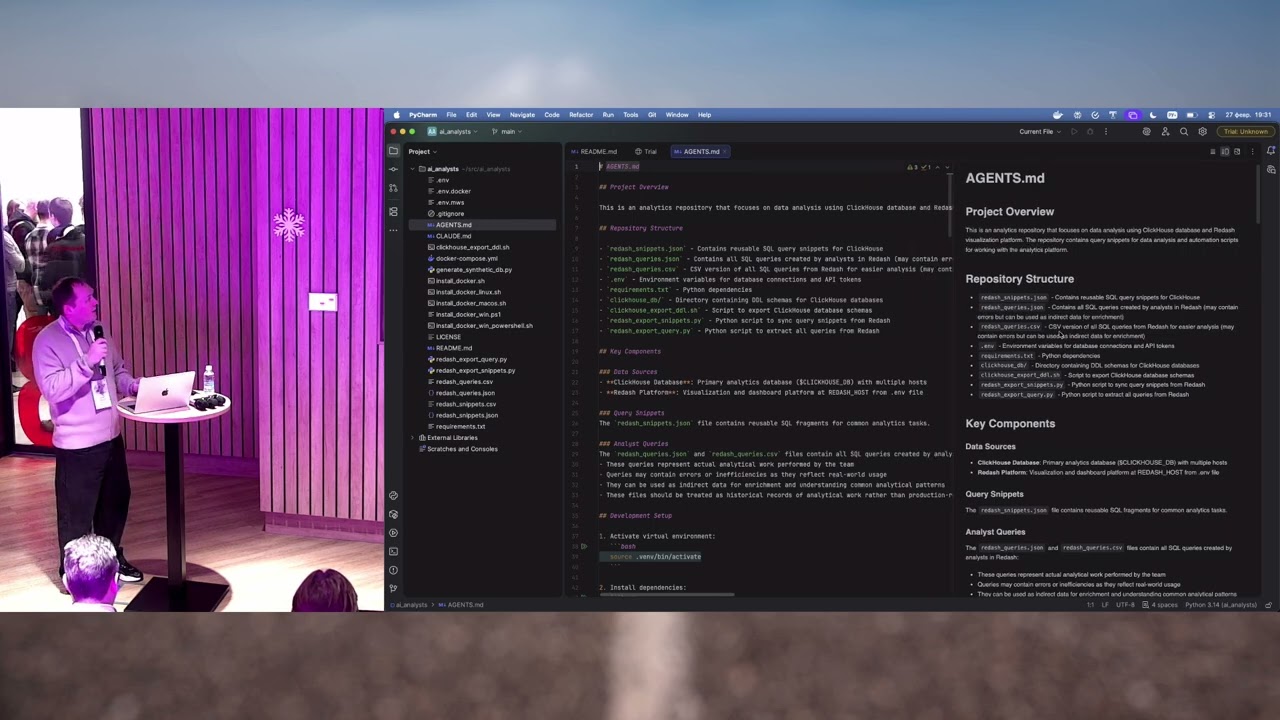The height and width of the screenshot is (720, 1280).
Task: Select redash_queries.json file
Action: pyautogui.click(x=461, y=393)
